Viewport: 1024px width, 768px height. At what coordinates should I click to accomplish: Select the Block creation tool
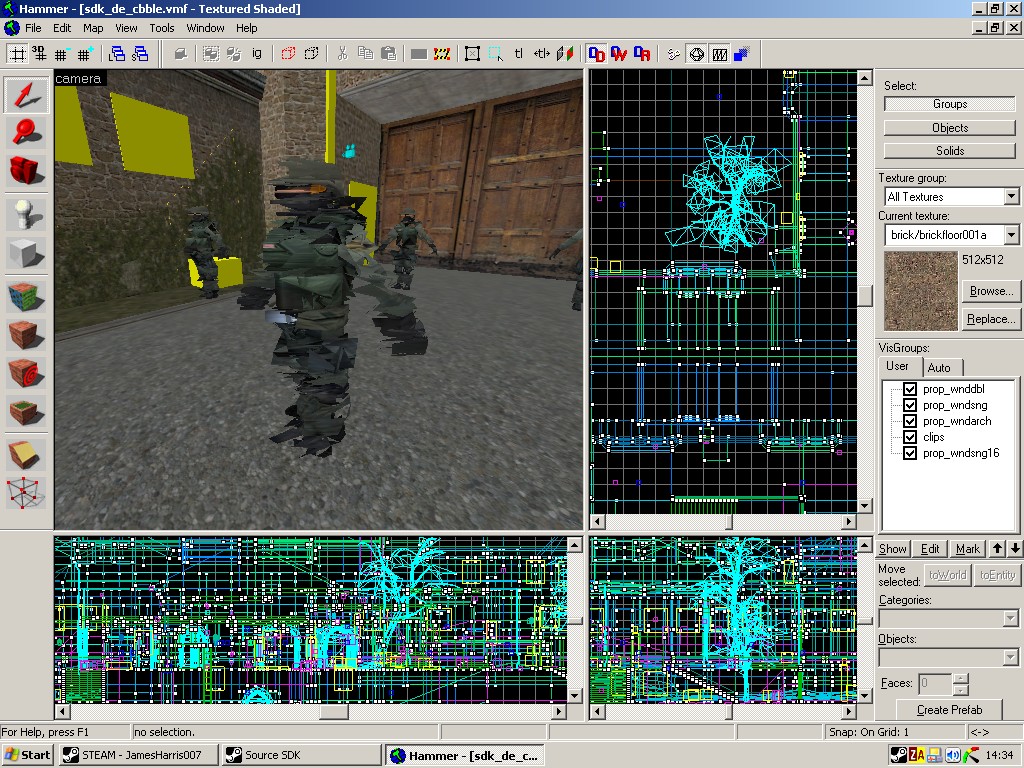pos(26,253)
